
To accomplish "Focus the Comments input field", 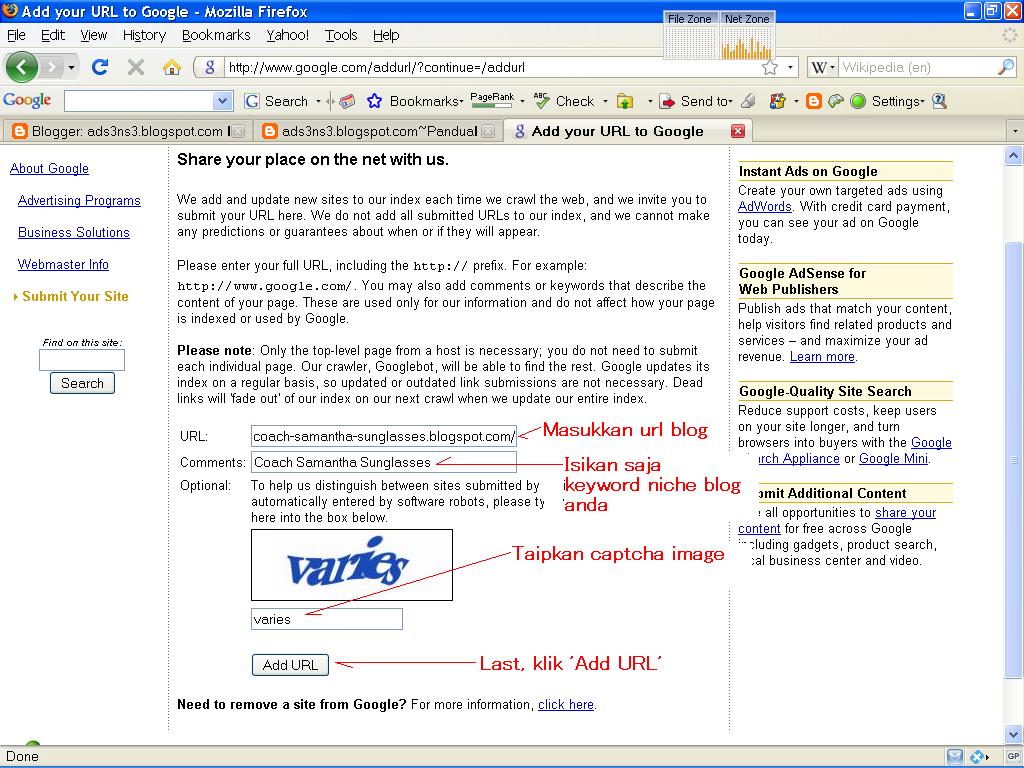I will [x=384, y=462].
